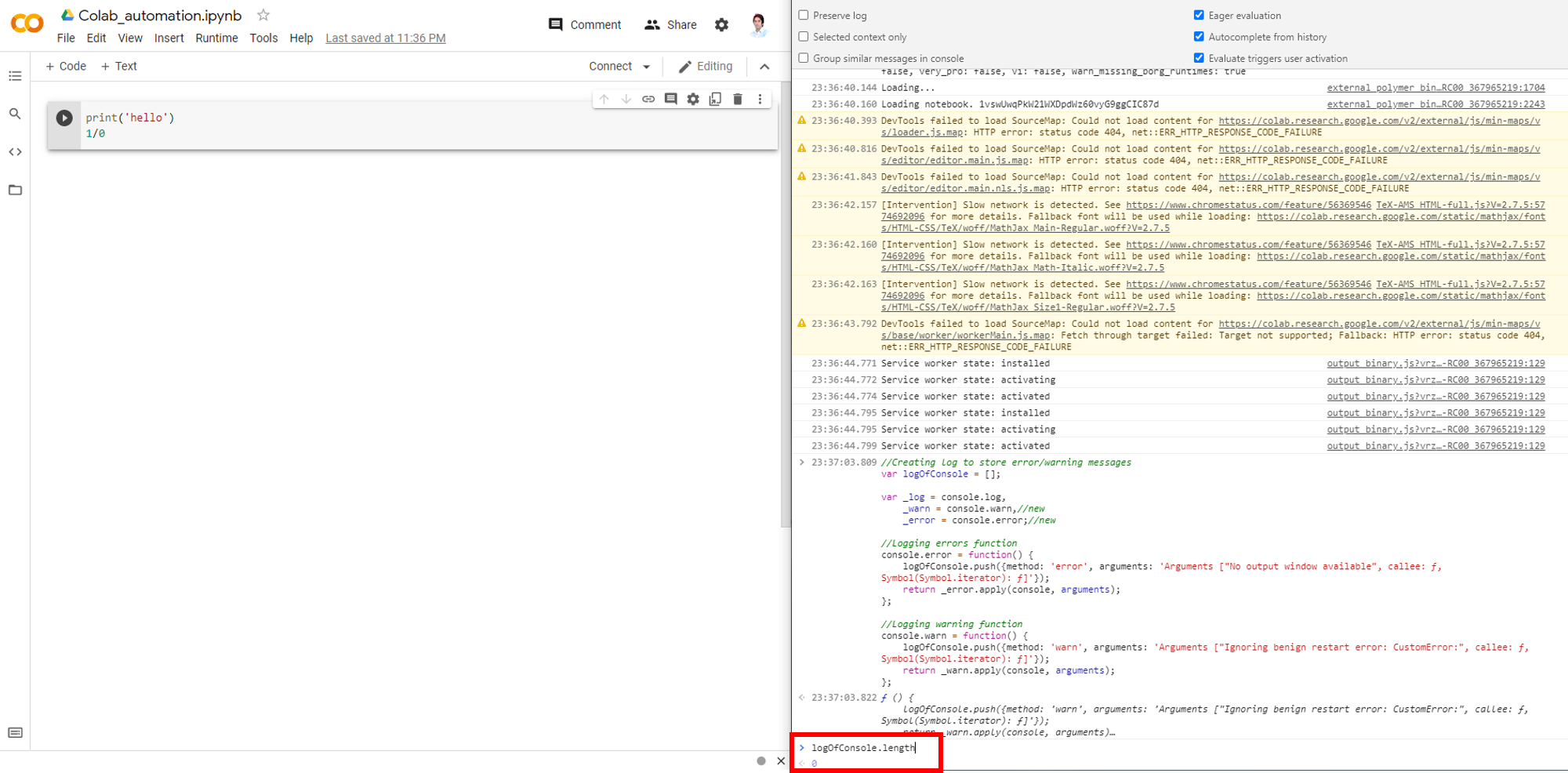Click the console input with logOfConsole.length
1568x773 pixels.
click(862, 748)
